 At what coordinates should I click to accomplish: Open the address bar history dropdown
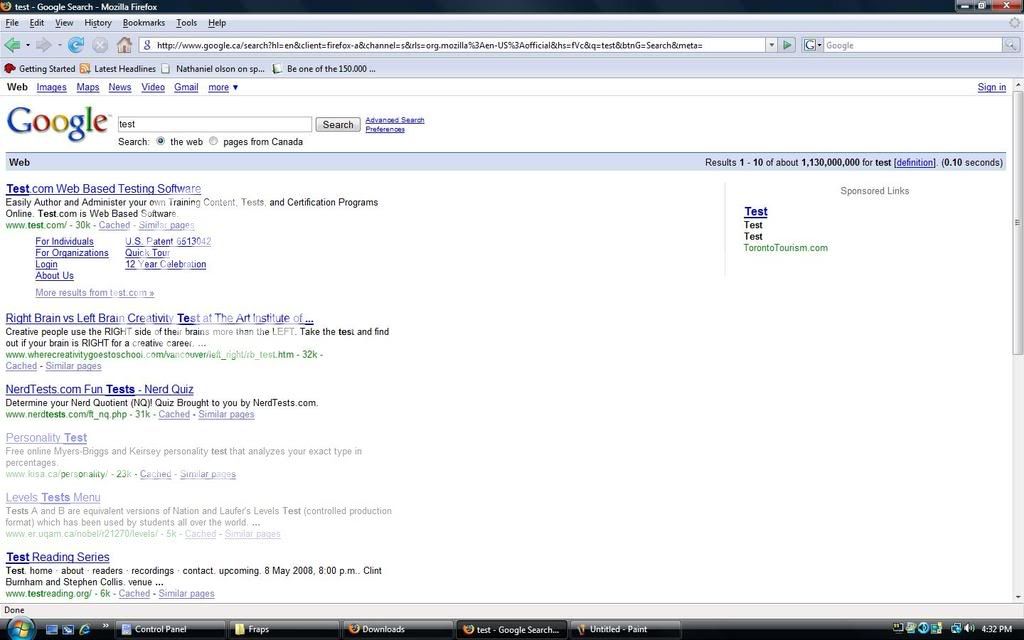click(x=771, y=45)
